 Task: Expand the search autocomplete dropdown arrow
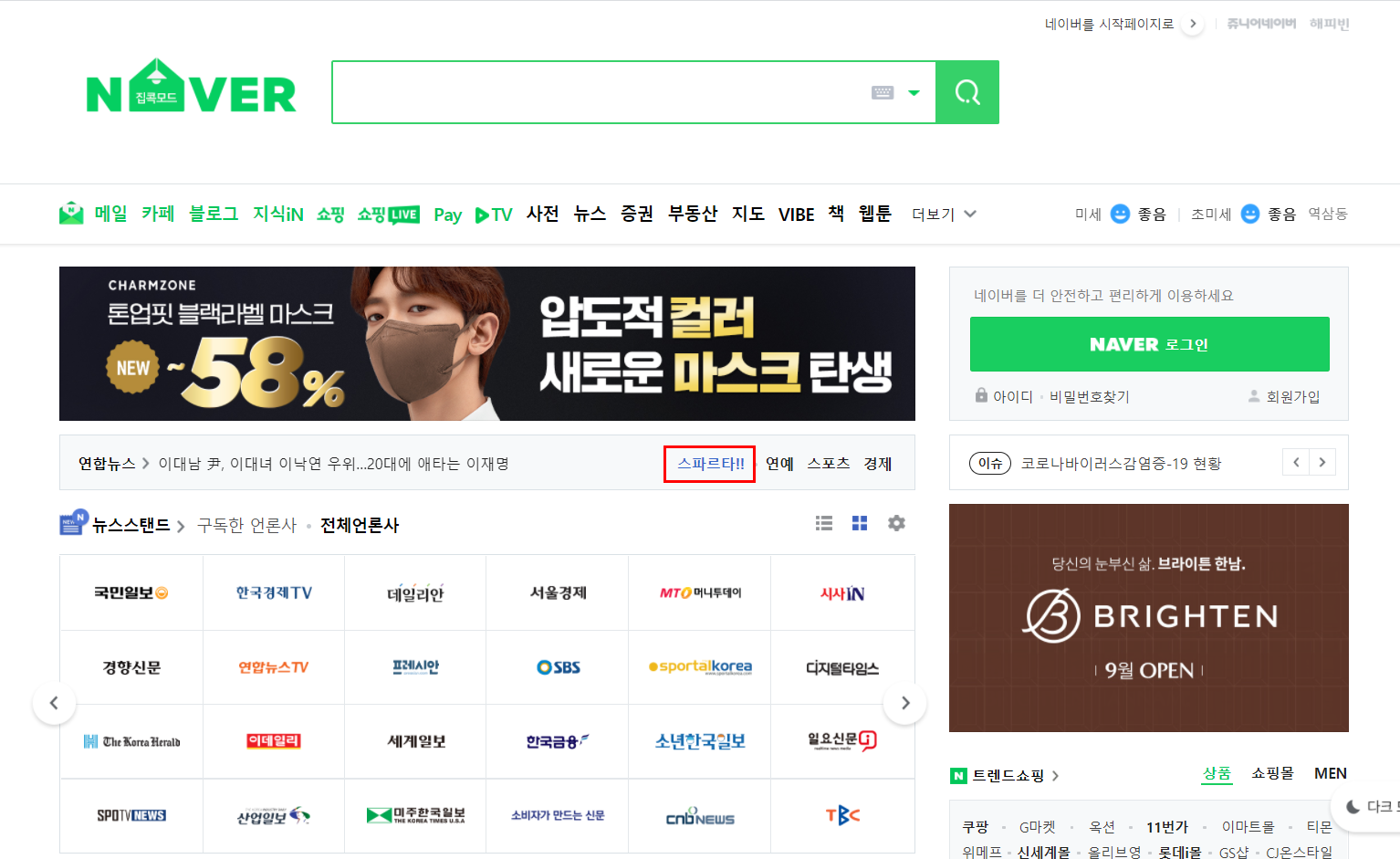[x=914, y=92]
